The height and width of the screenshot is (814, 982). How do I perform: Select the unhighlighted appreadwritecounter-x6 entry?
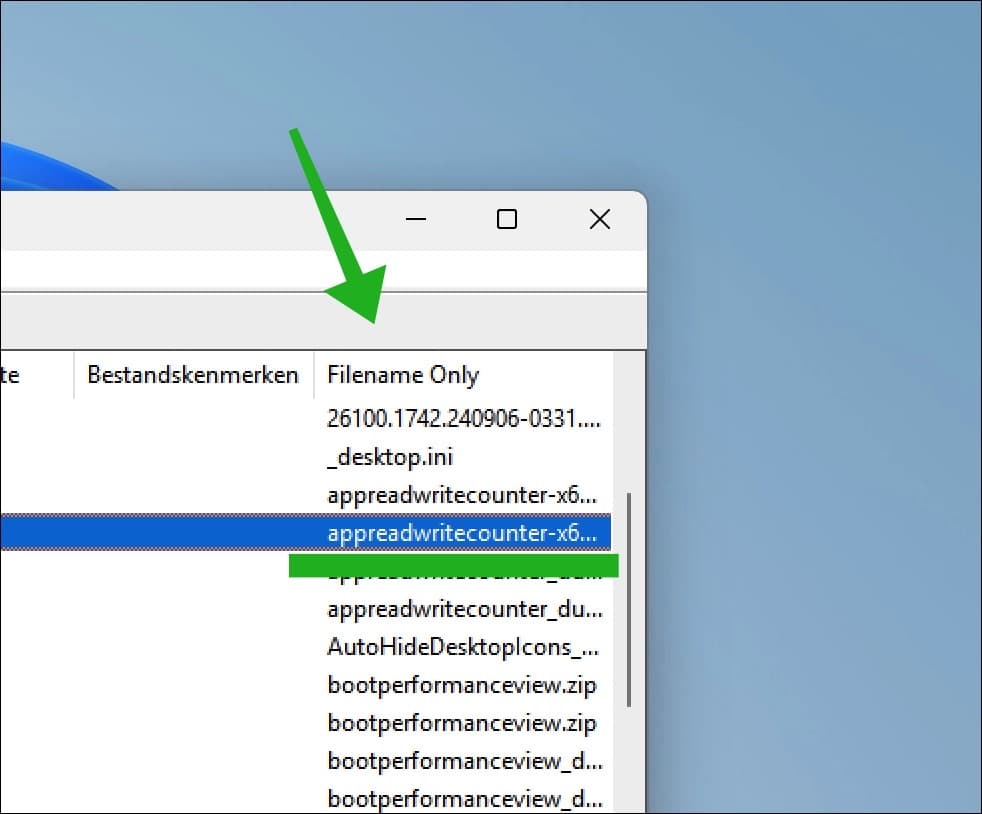point(462,495)
